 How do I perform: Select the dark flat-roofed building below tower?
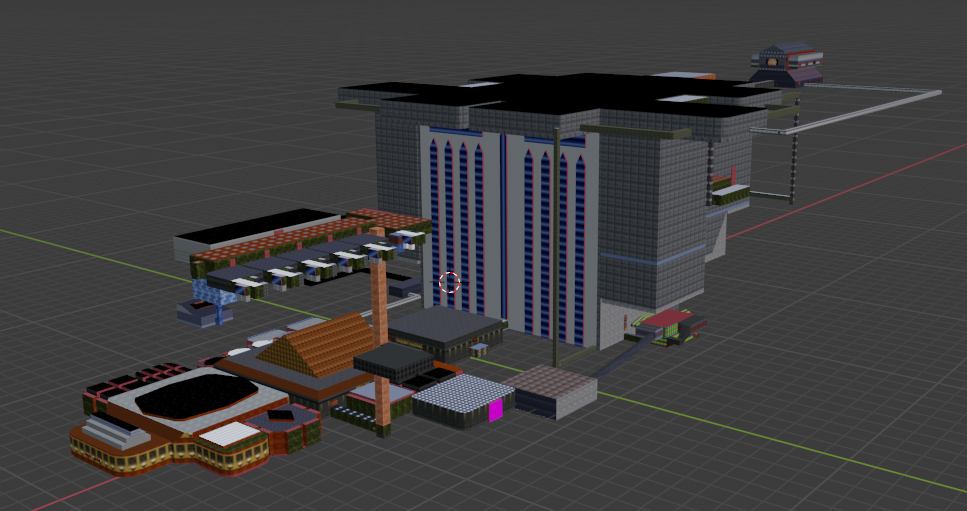pos(445,333)
